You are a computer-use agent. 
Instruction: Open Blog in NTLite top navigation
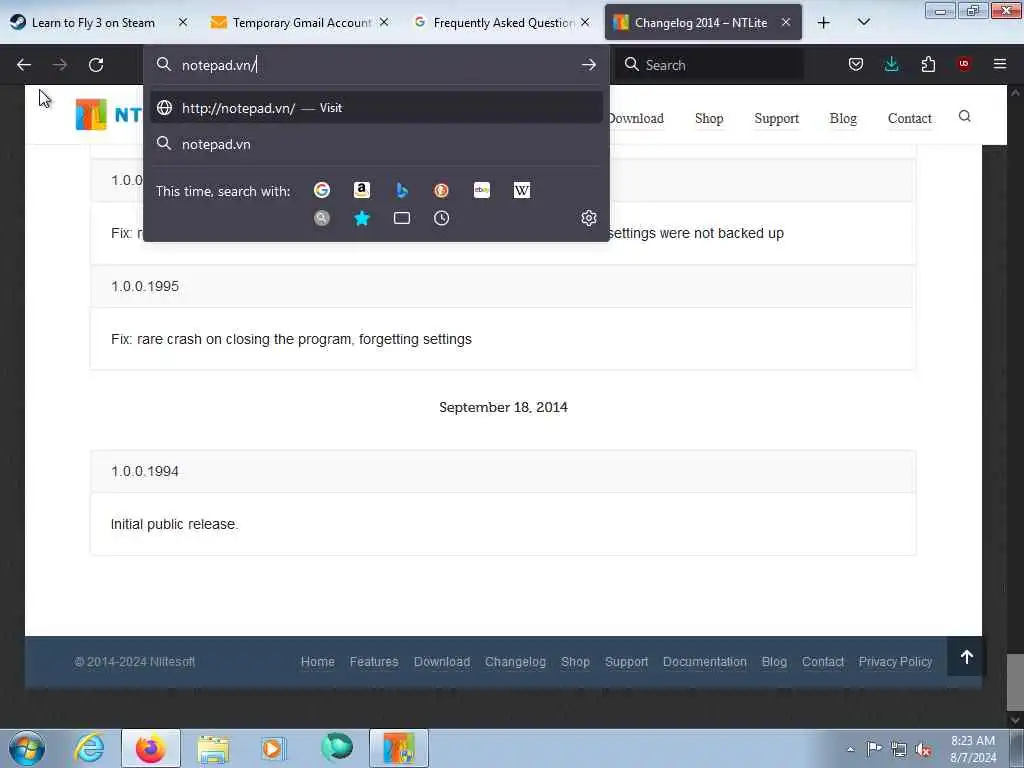pos(843,118)
